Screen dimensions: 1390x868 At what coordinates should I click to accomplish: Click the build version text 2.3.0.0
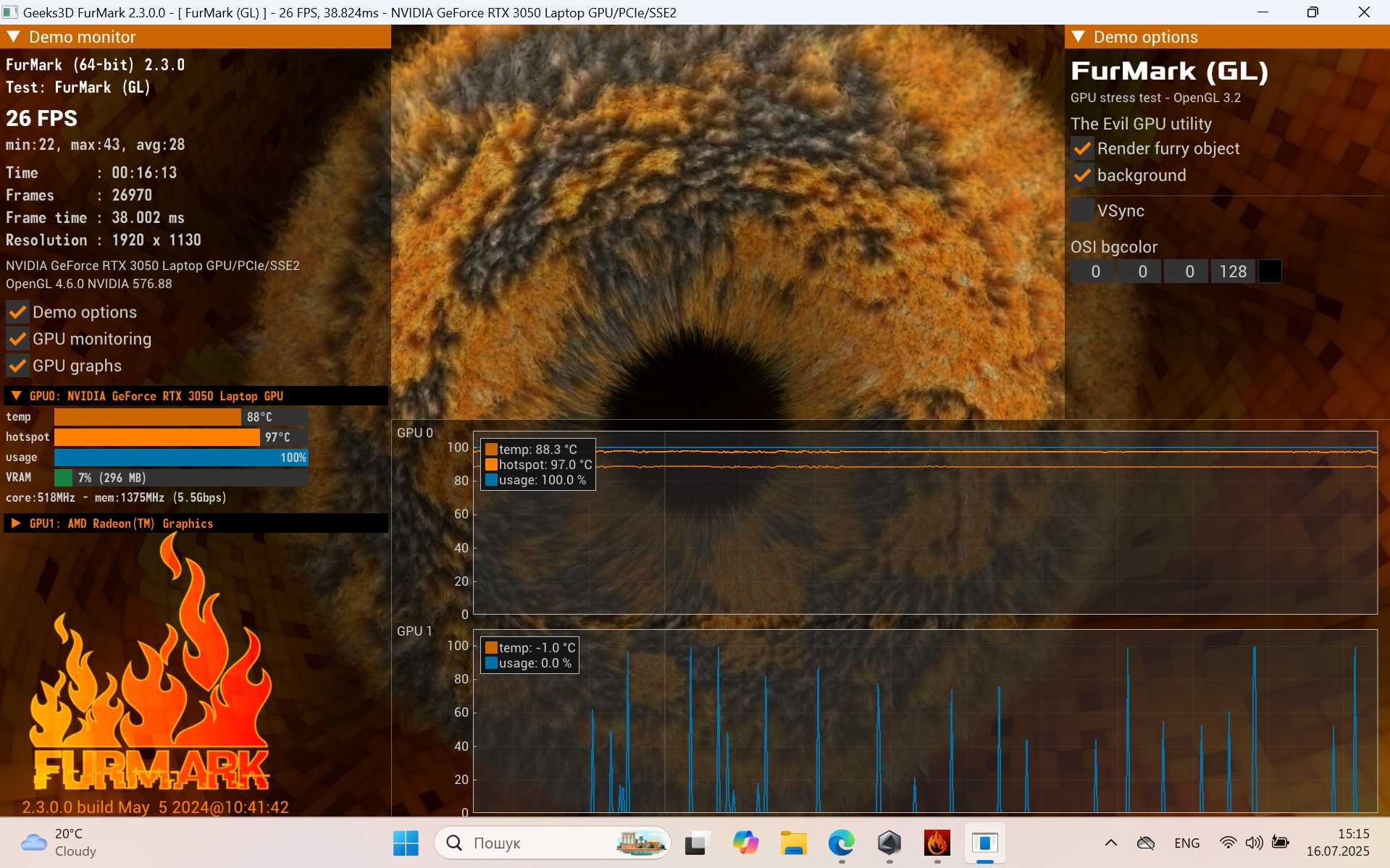coord(155,806)
